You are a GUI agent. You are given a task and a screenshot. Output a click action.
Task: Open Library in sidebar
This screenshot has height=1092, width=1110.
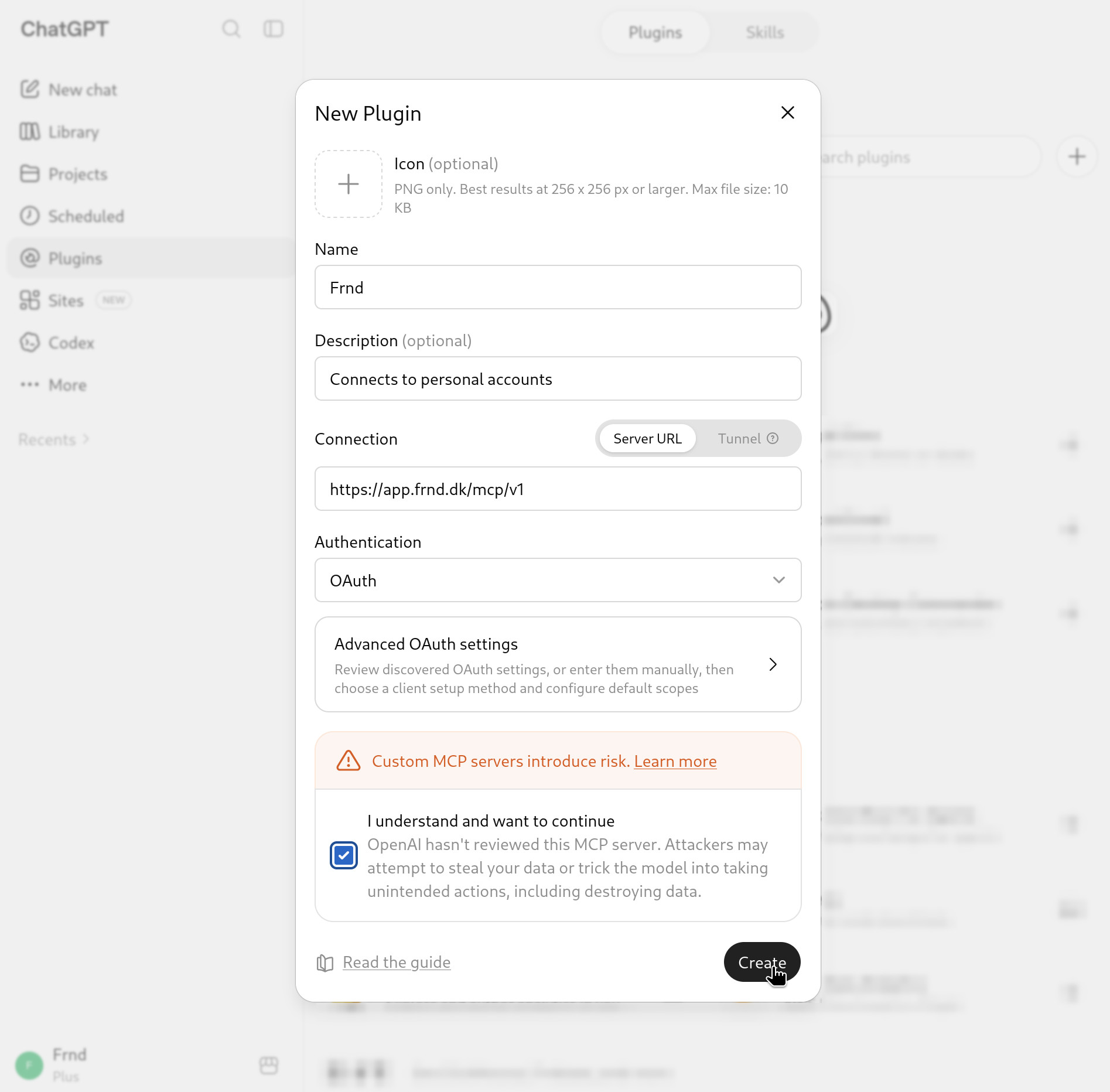(151, 132)
